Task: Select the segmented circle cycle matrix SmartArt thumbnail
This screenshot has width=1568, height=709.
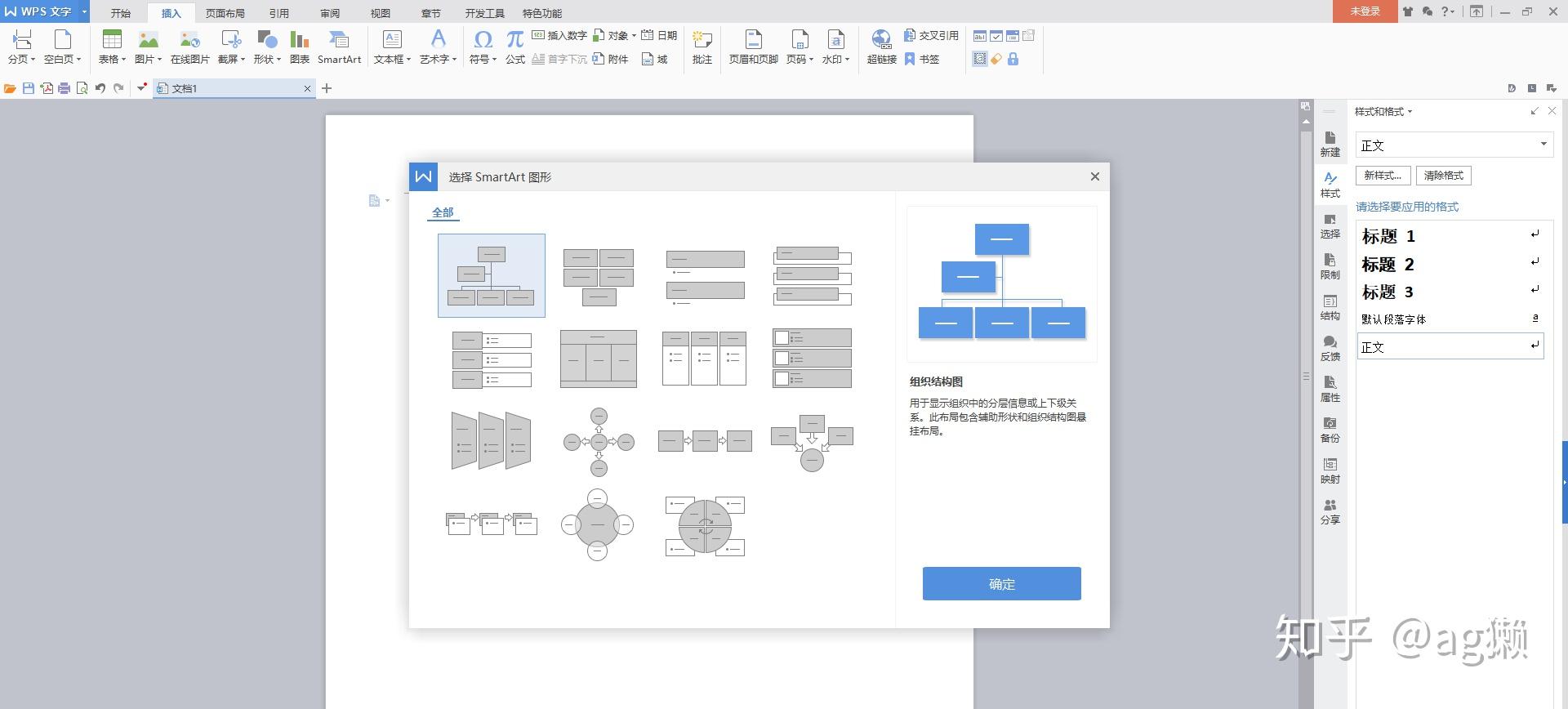Action: 705,526
